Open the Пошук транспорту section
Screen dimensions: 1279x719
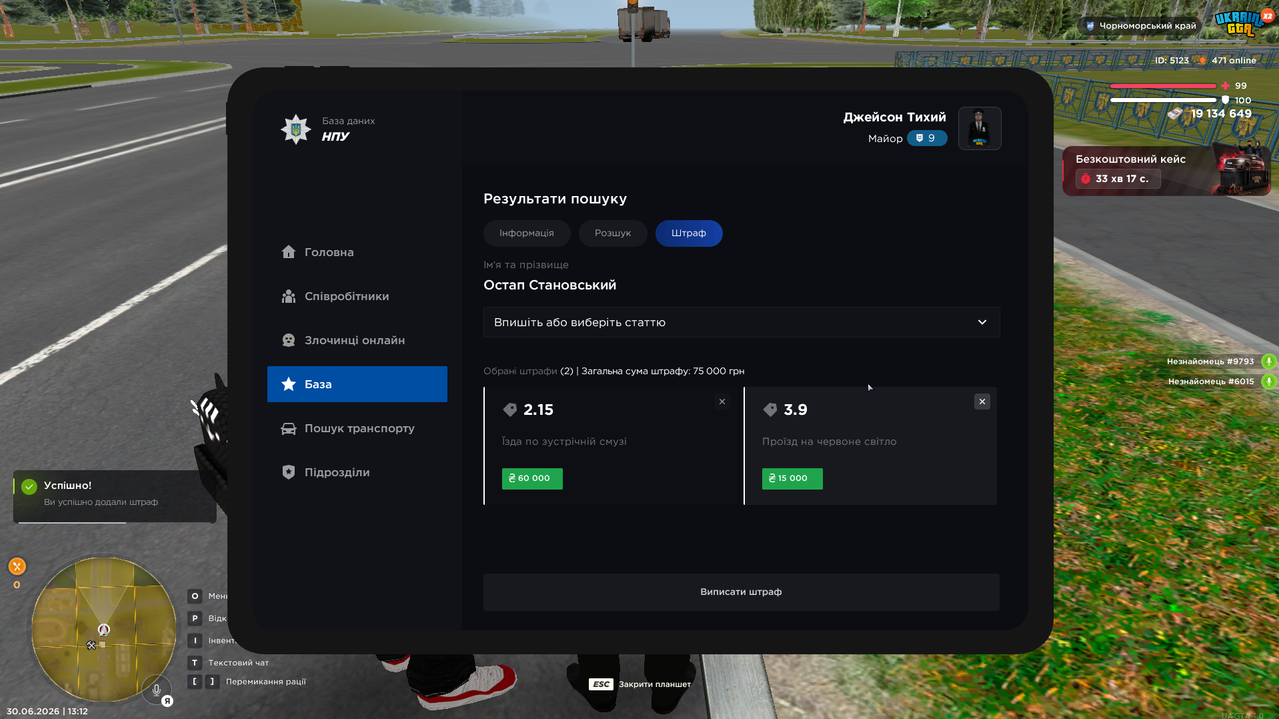click(x=357, y=428)
